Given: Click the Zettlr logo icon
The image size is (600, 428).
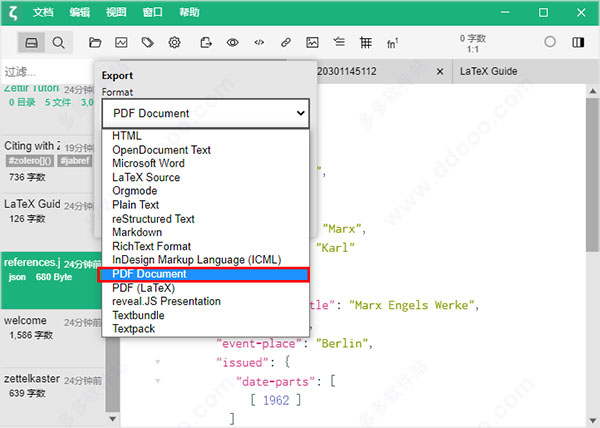Looking at the screenshot, I should (13, 13).
